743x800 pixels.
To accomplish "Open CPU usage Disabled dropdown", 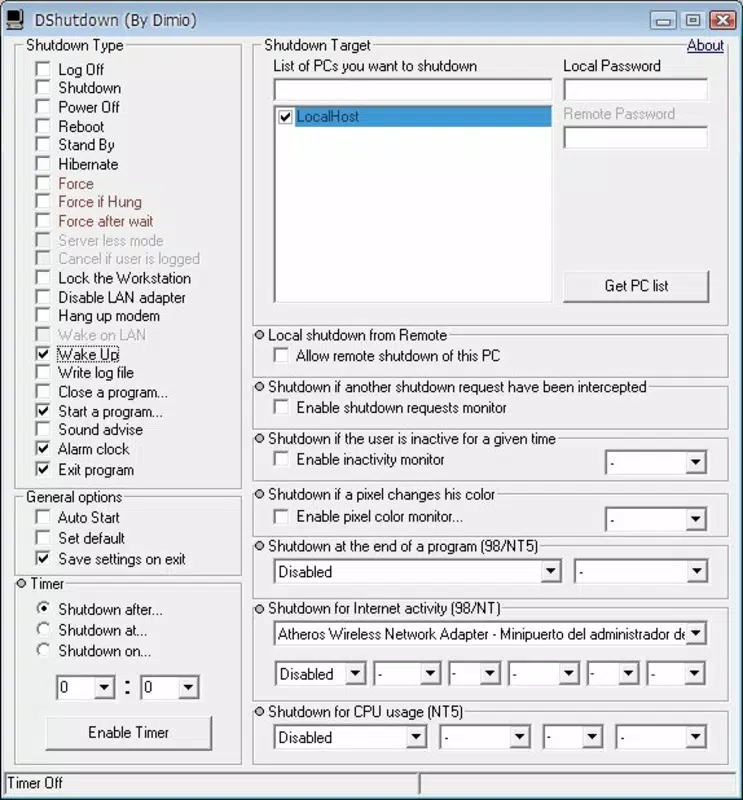I will click(x=416, y=737).
